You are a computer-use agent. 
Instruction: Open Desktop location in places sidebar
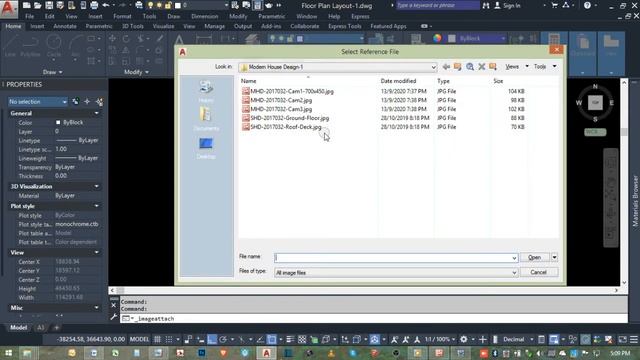pyautogui.click(x=206, y=148)
